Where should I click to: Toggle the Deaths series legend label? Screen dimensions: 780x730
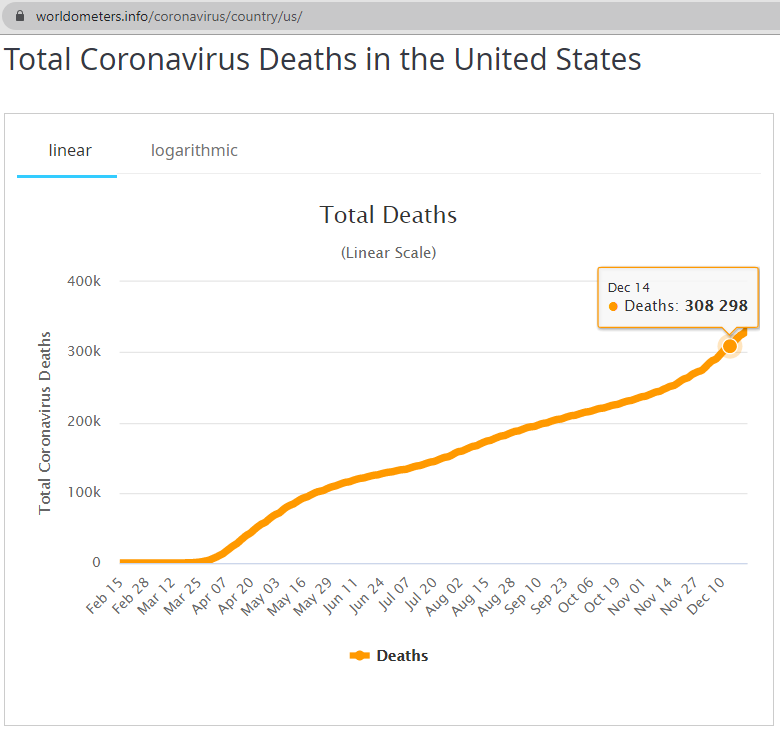tap(402, 656)
